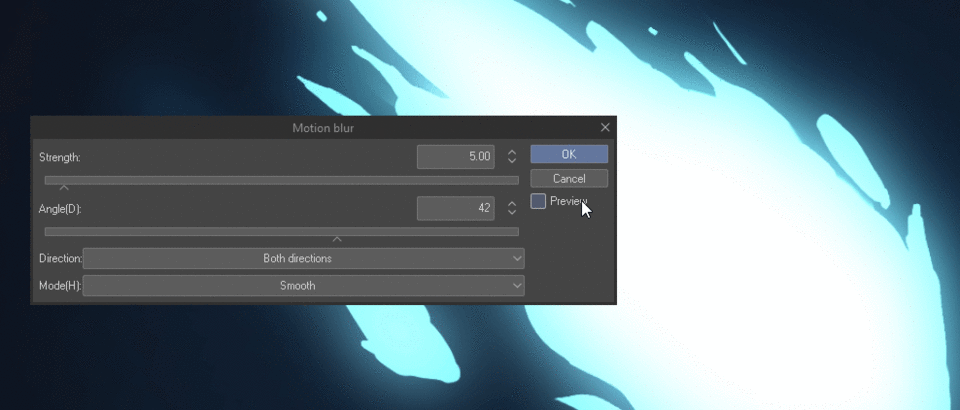Open the Mode dropdown showing Smooth
This screenshot has width=960, height=410.
(x=304, y=285)
